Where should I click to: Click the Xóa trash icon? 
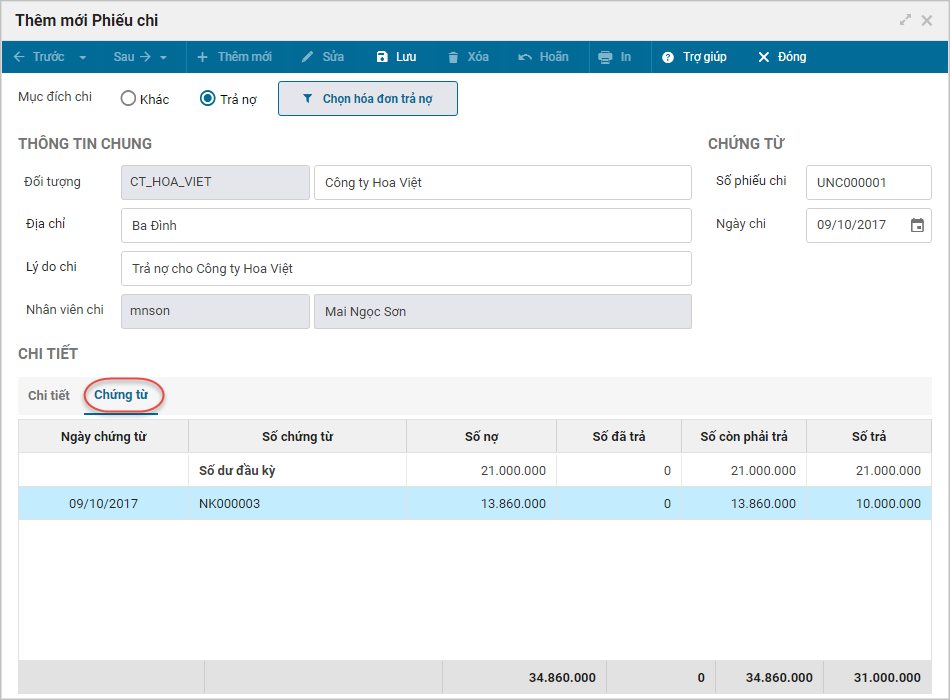pyautogui.click(x=453, y=58)
